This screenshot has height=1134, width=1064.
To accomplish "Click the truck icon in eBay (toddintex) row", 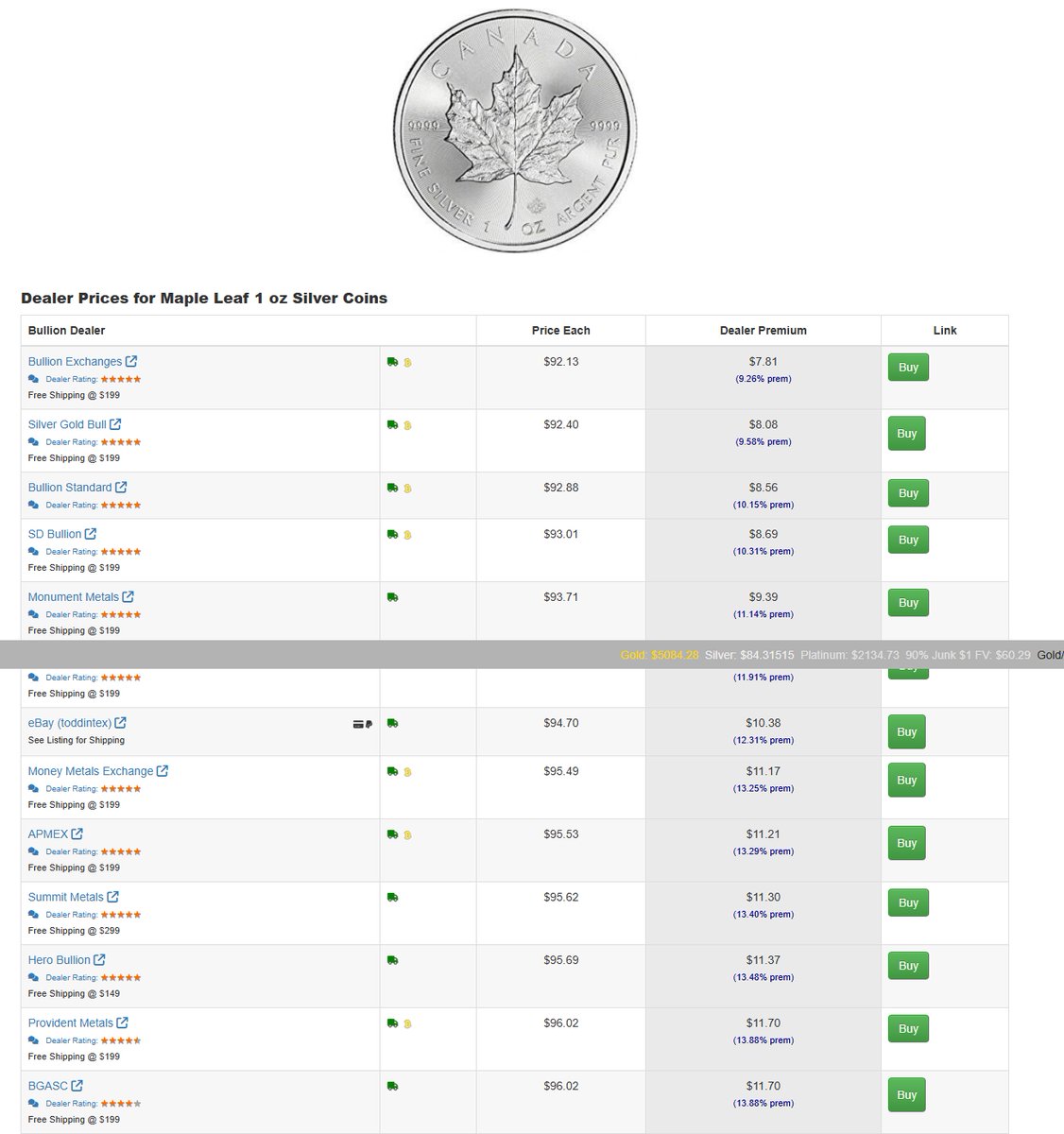I will point(392,723).
